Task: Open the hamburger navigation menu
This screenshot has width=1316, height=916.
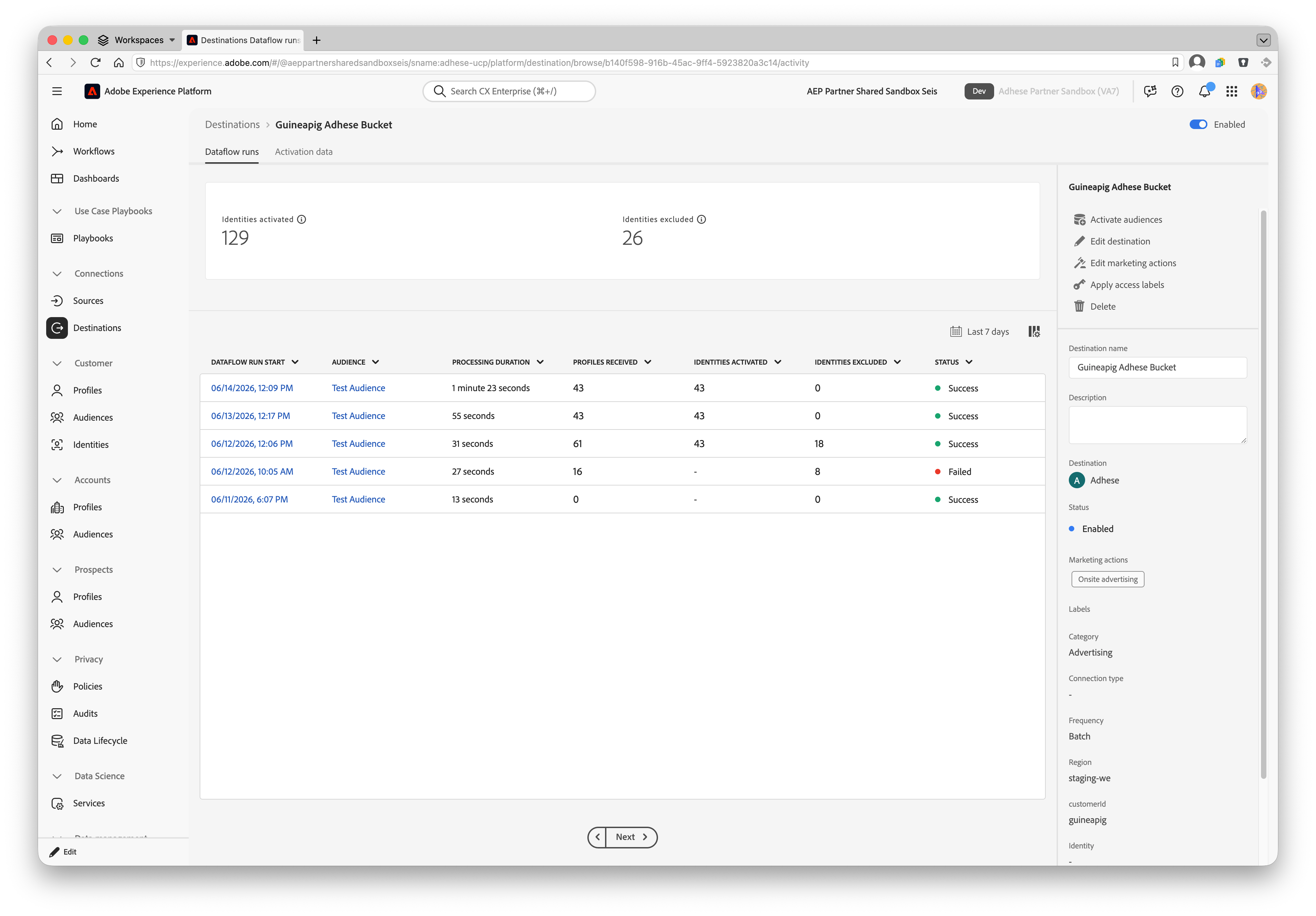Action: 57,91
